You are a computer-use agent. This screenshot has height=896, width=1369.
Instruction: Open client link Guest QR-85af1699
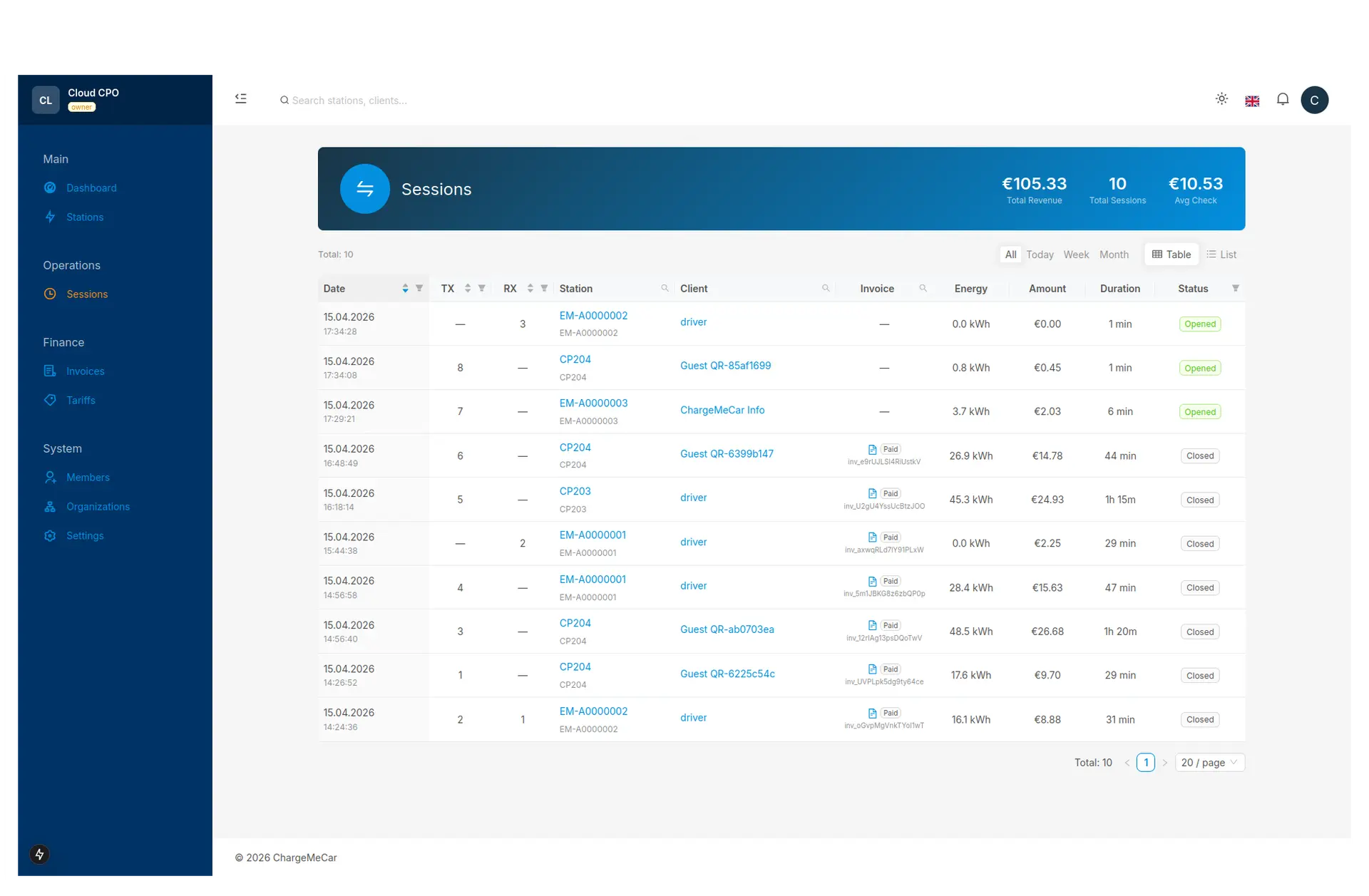(725, 365)
